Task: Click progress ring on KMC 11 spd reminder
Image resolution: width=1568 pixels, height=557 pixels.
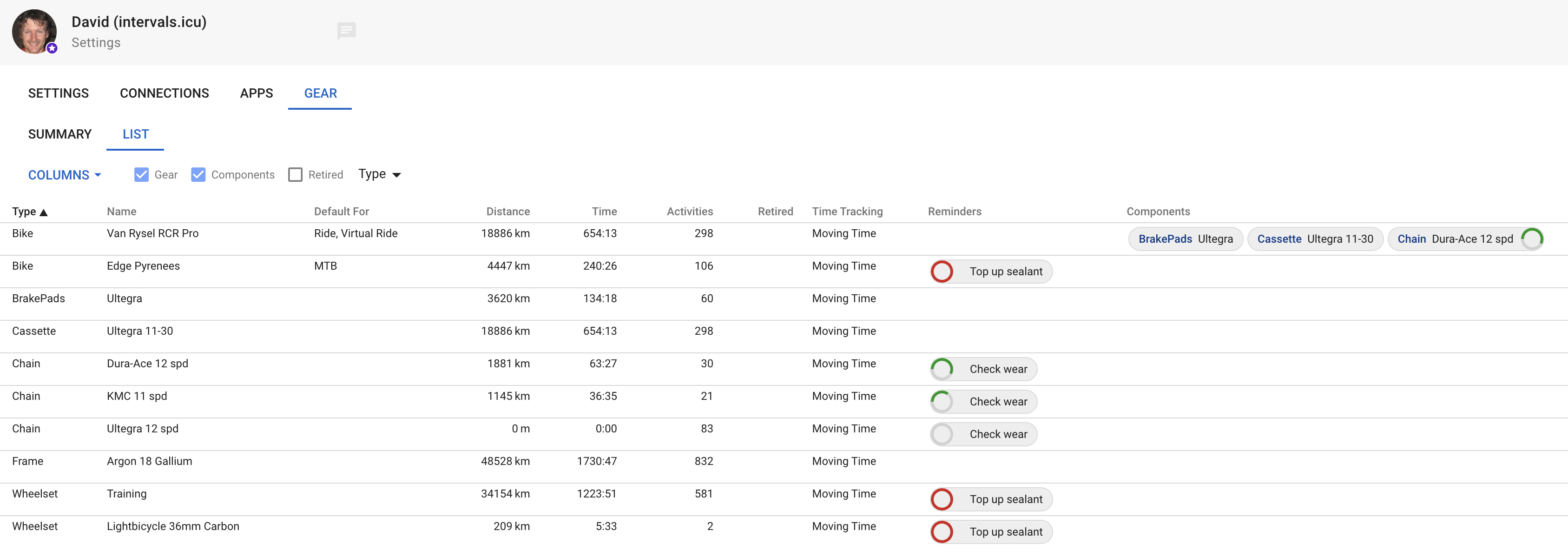Action: (942, 402)
